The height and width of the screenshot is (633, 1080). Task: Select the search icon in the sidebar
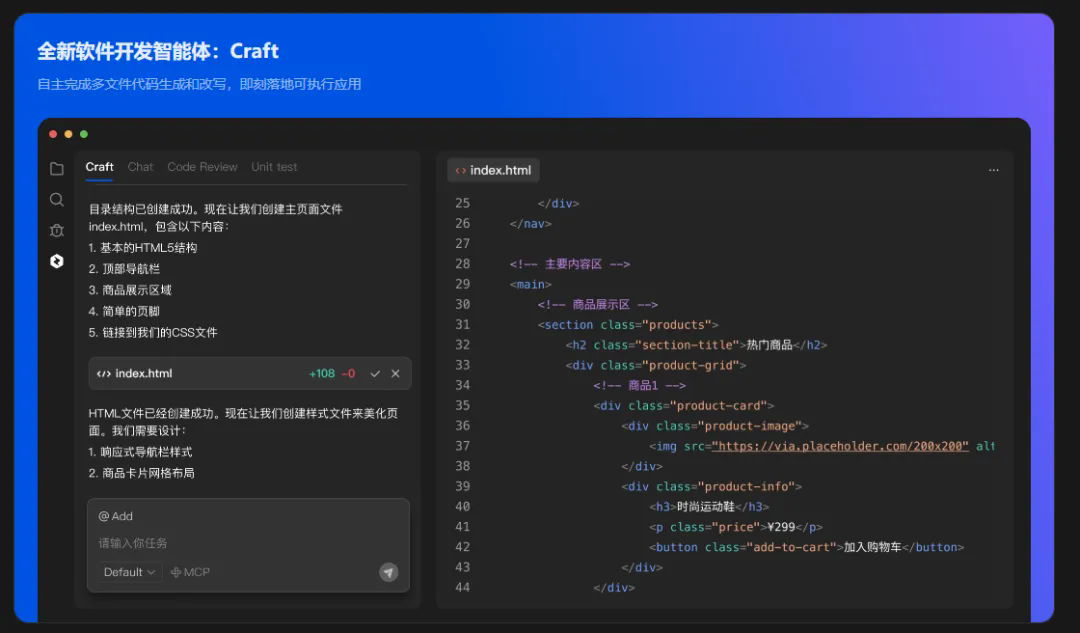56,199
